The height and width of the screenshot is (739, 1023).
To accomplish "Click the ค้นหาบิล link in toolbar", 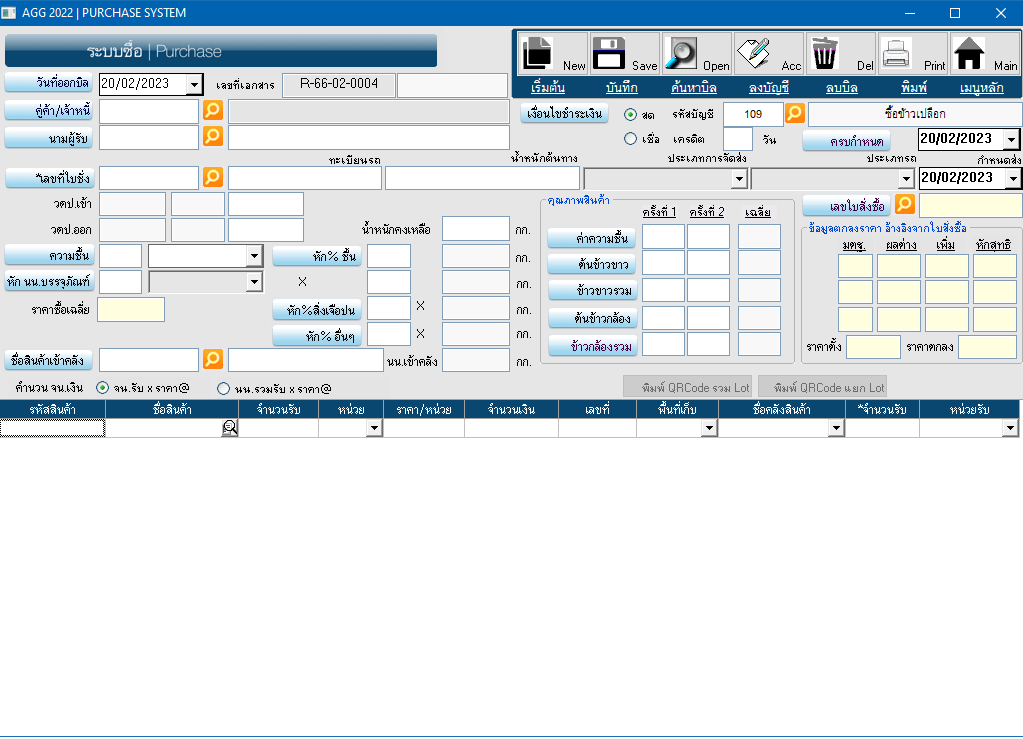I will coord(685,88).
